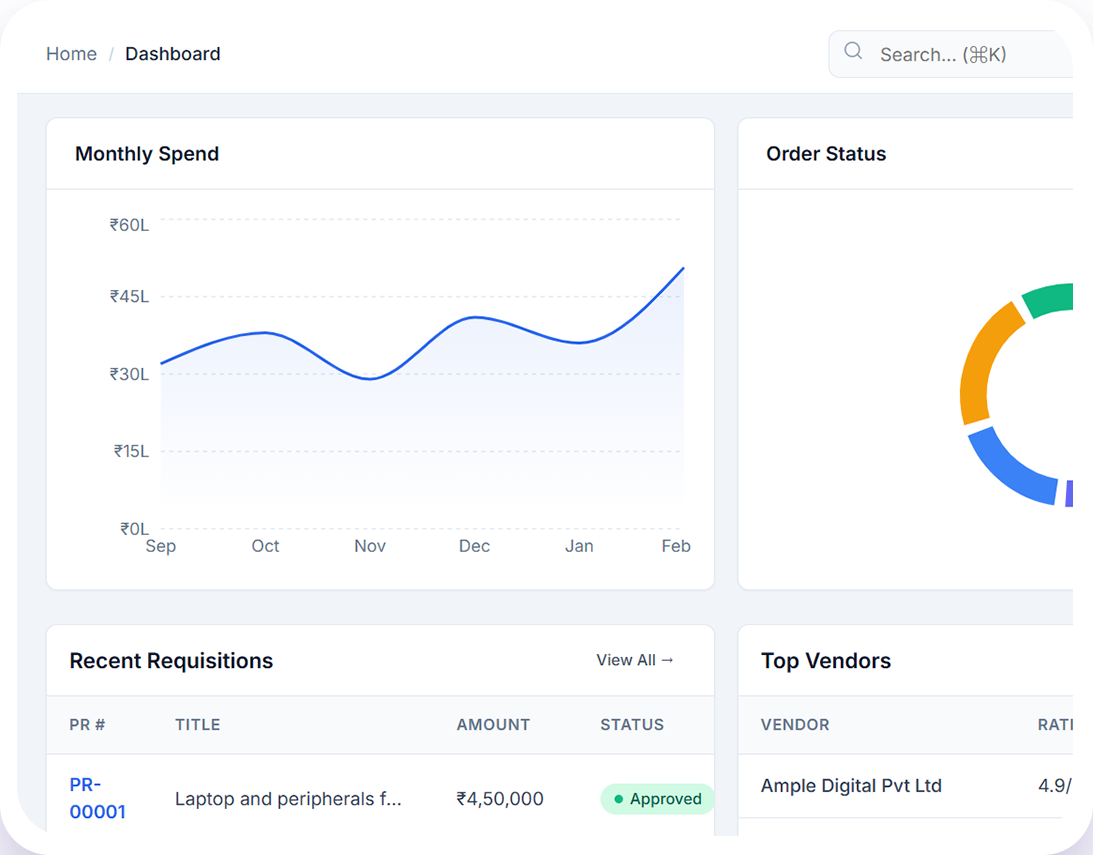Go to Home breadcrumb link
Screen dimensions: 1093x855
click(71, 54)
